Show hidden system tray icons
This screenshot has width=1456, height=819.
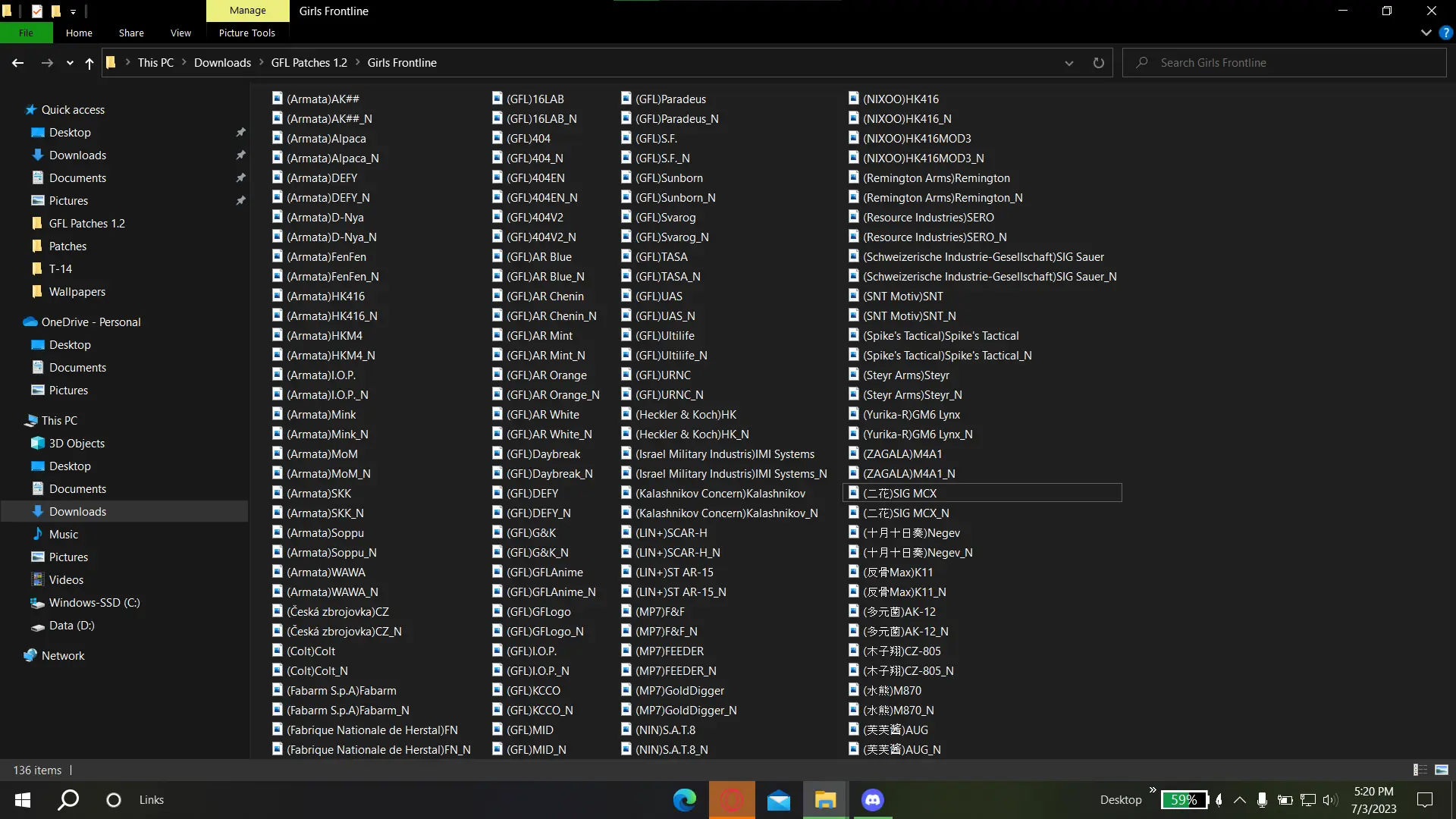click(1239, 800)
